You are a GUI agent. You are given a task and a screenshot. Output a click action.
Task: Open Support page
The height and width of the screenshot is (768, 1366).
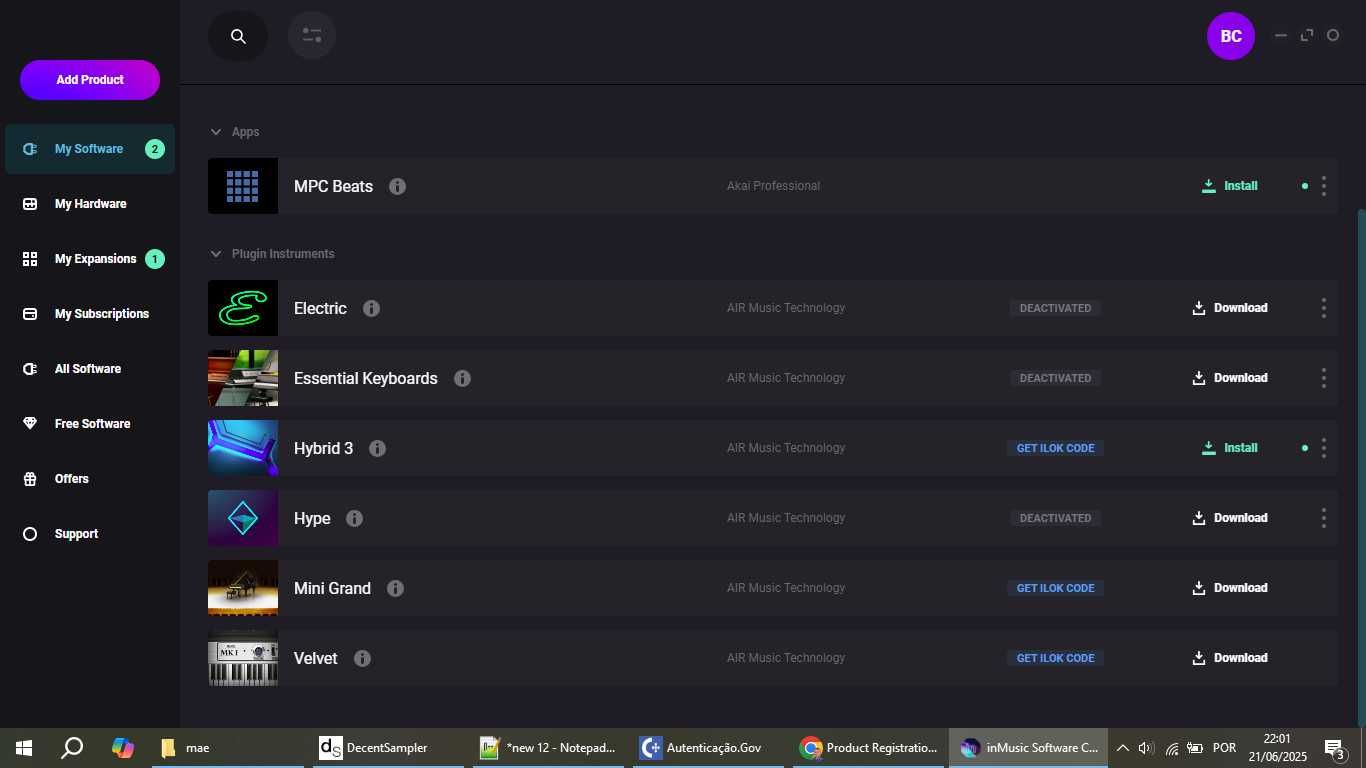(90, 534)
